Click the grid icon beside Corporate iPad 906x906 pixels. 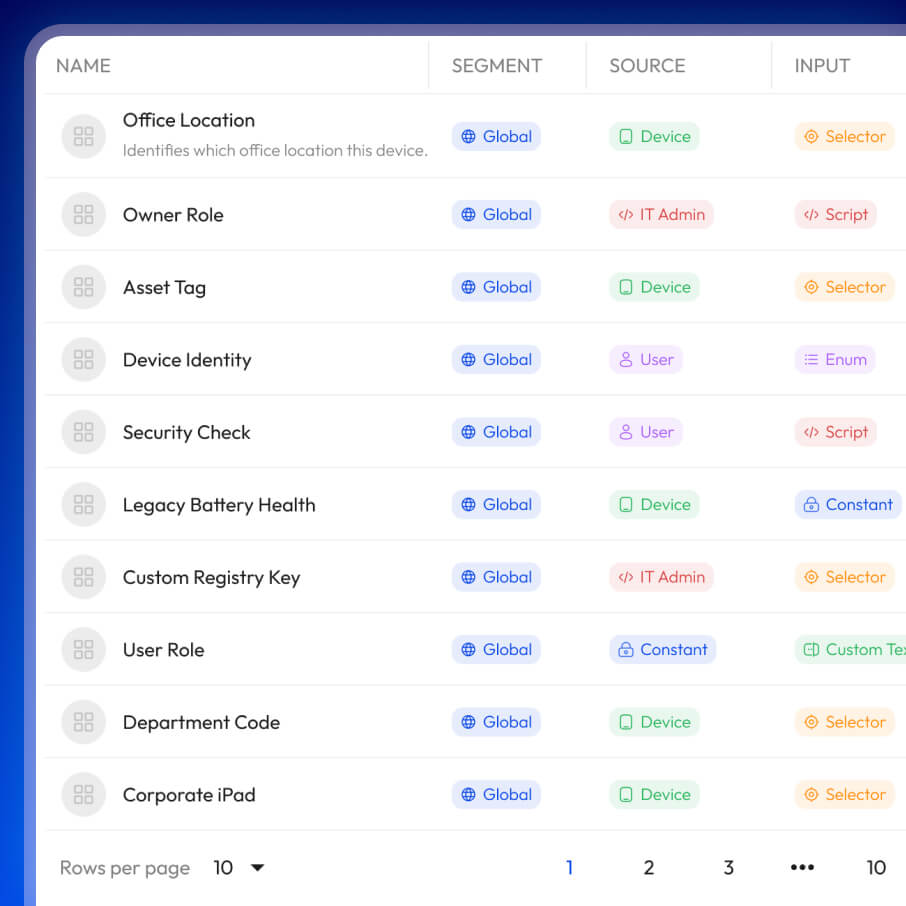click(84, 794)
